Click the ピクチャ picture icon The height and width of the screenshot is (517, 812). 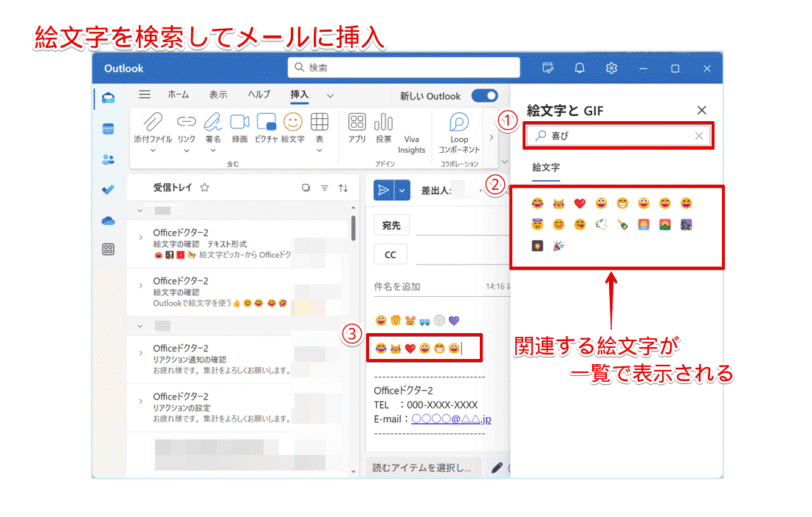pos(266,122)
